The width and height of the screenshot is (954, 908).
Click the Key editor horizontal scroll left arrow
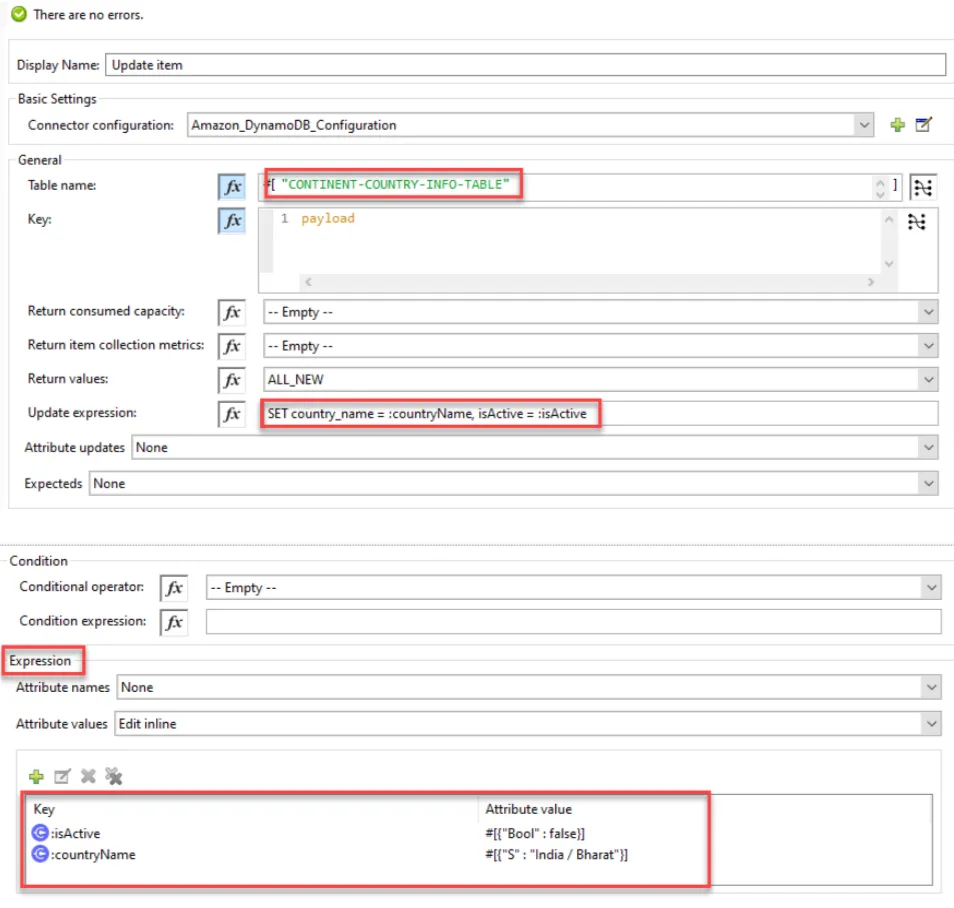(308, 282)
